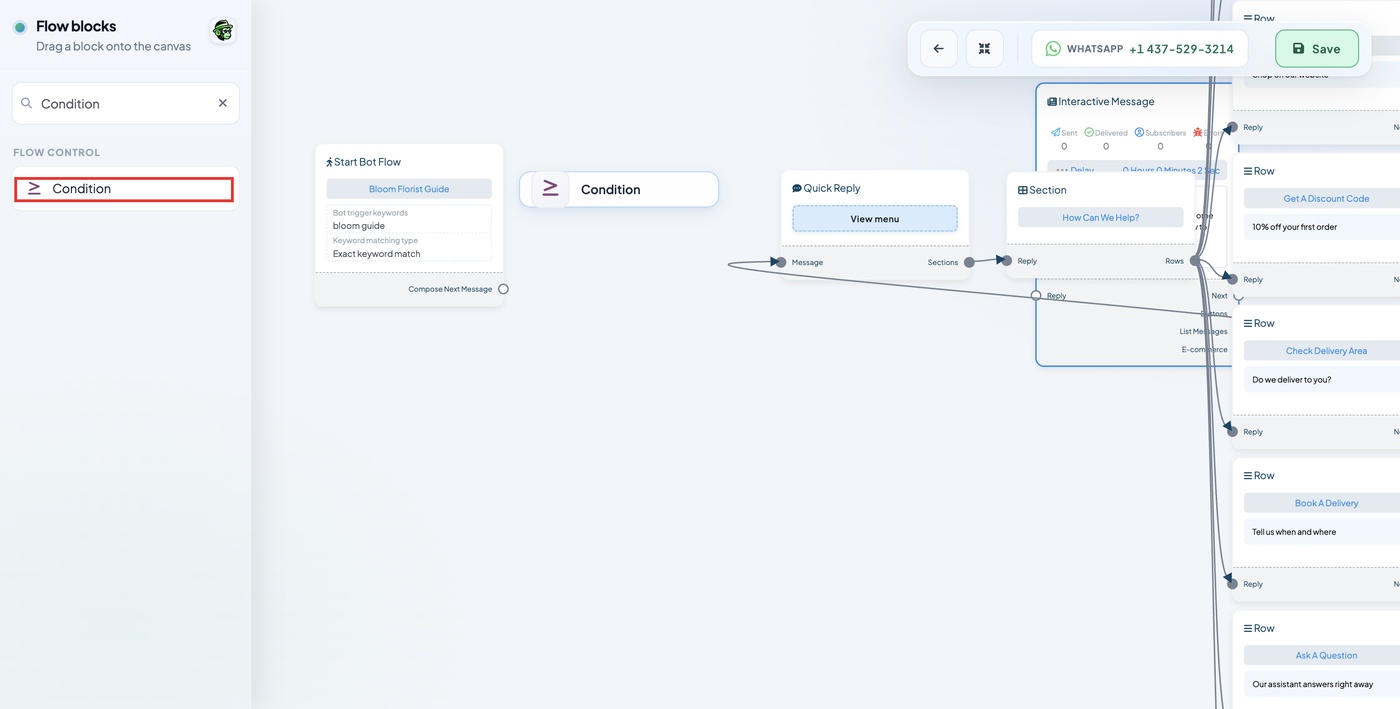Open the Bloom Florist Guide title

coord(409,189)
